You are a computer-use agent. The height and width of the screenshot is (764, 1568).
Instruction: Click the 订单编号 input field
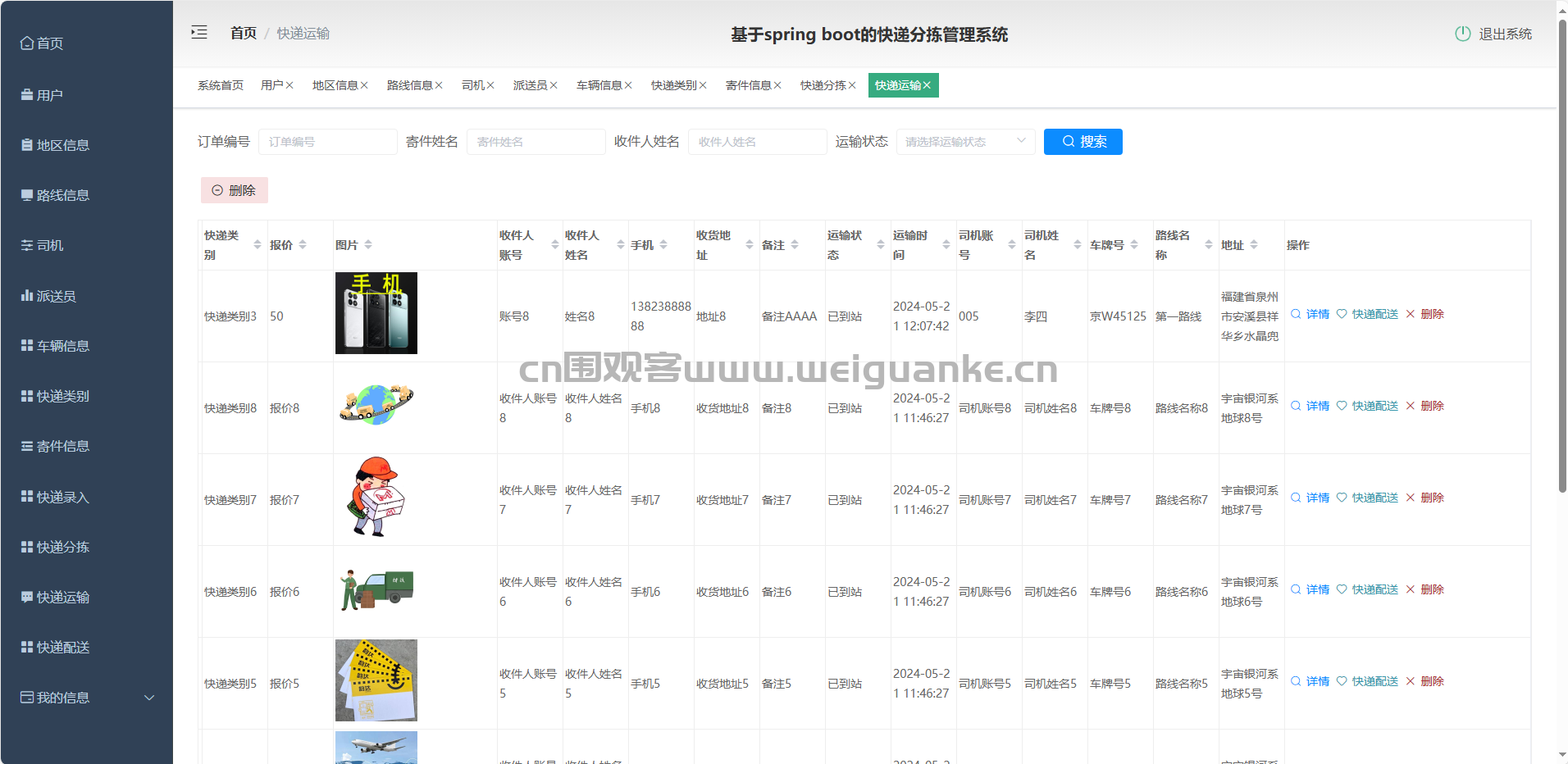click(327, 142)
